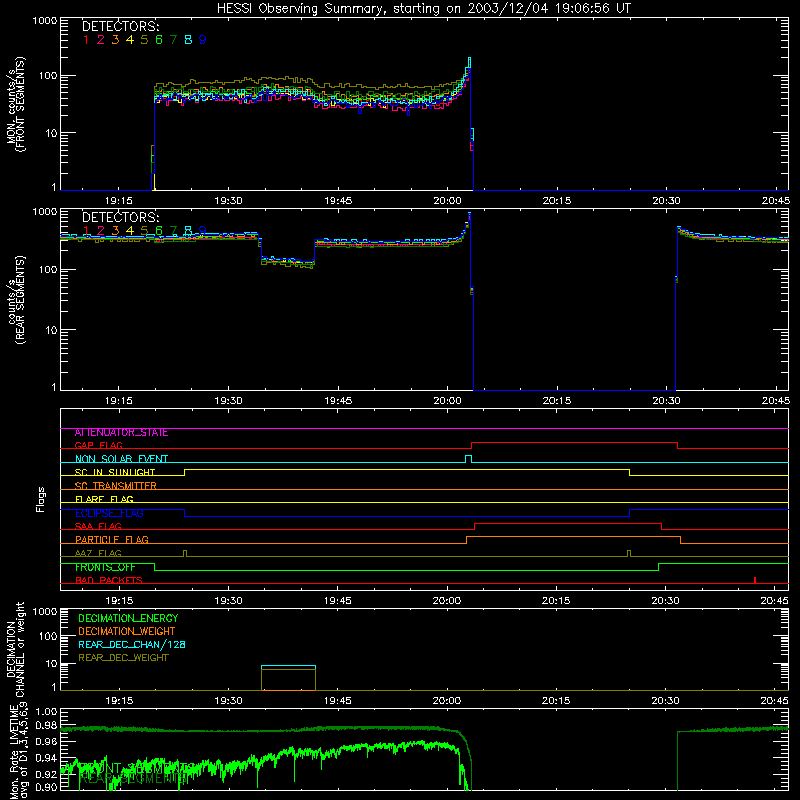Click the PARTICLE_FLAG label
This screenshot has width=800, height=800.
tap(112, 539)
